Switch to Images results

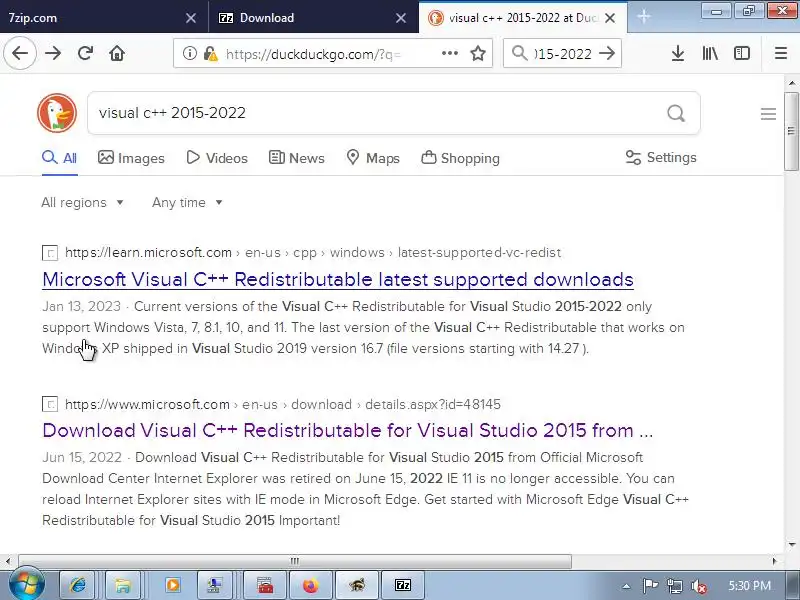pyautogui.click(x=131, y=158)
